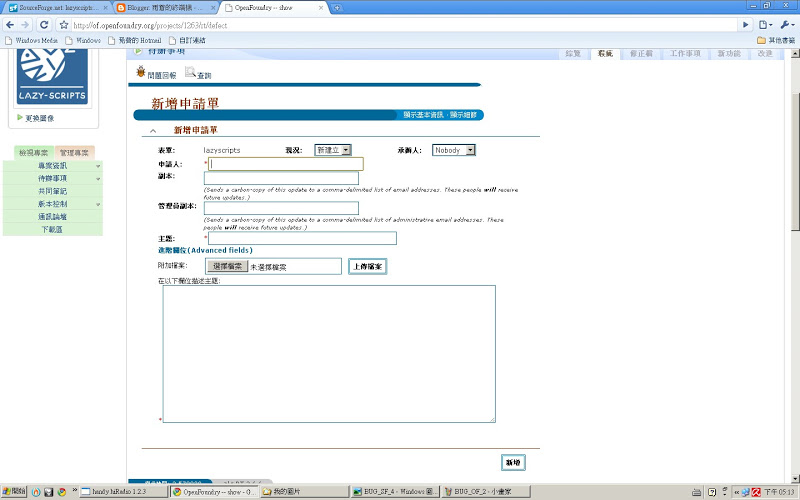Click the browser forward arrow
Image resolution: width=800 pixels, height=500 pixels.
[25, 24]
